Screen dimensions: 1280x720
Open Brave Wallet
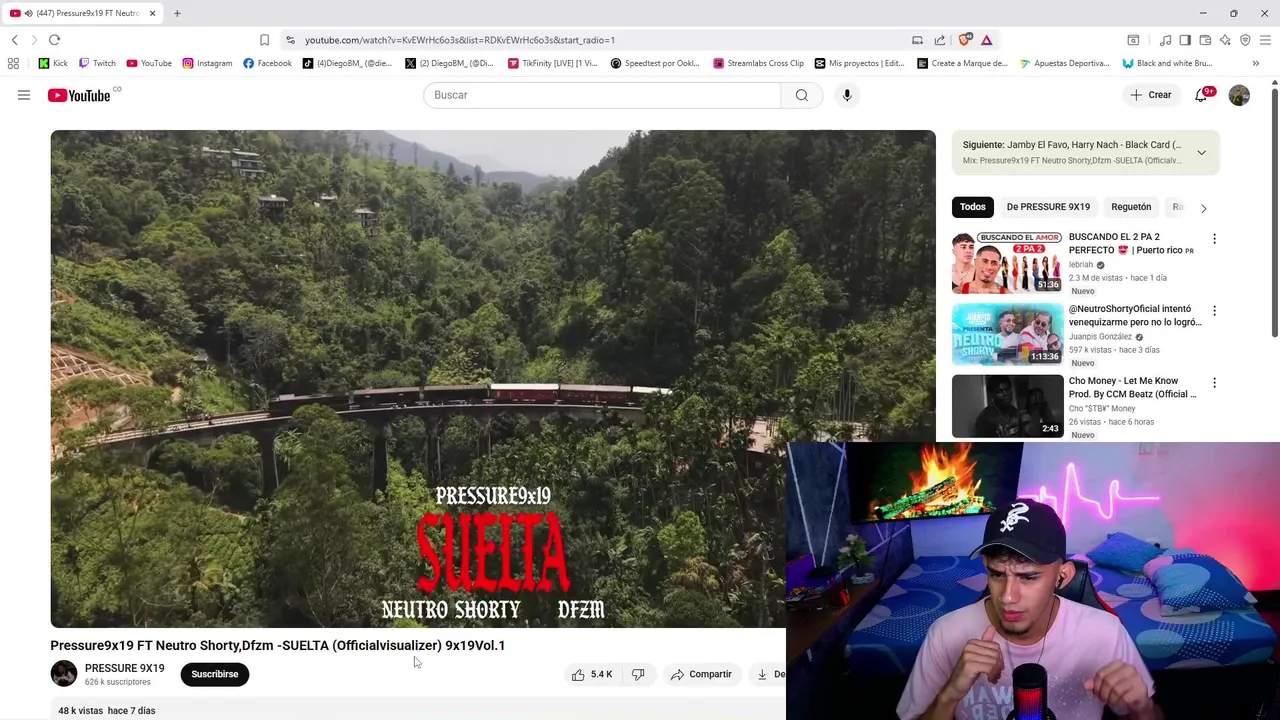[x=1205, y=40]
